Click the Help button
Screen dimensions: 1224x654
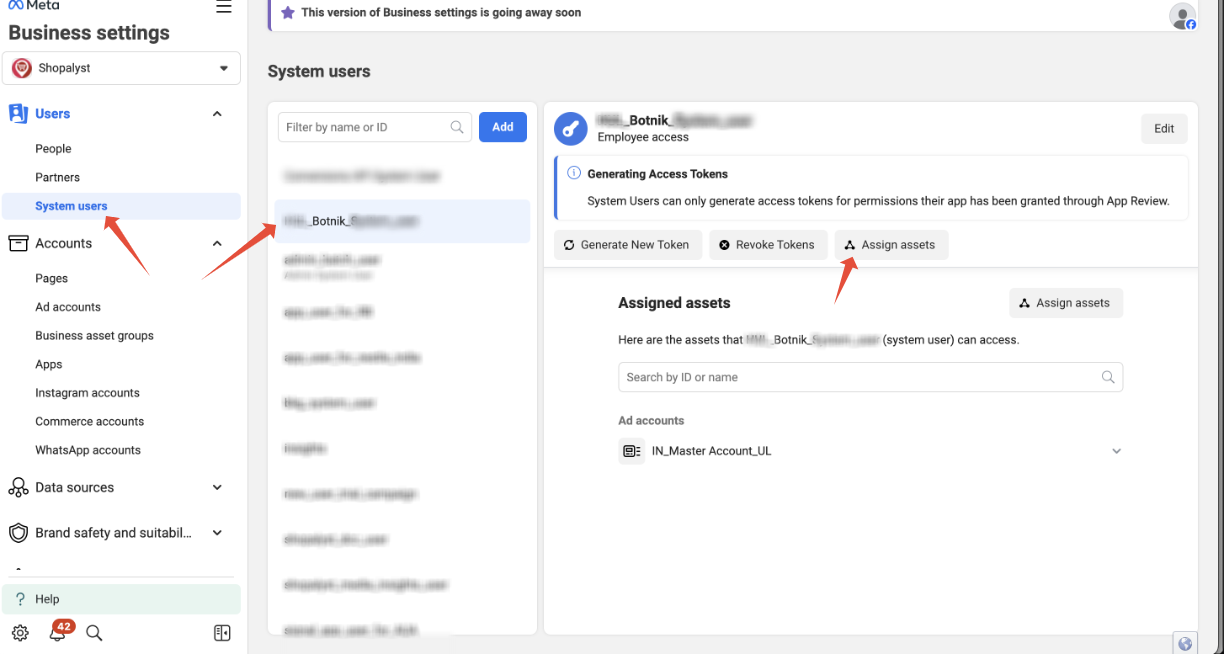click(x=121, y=599)
